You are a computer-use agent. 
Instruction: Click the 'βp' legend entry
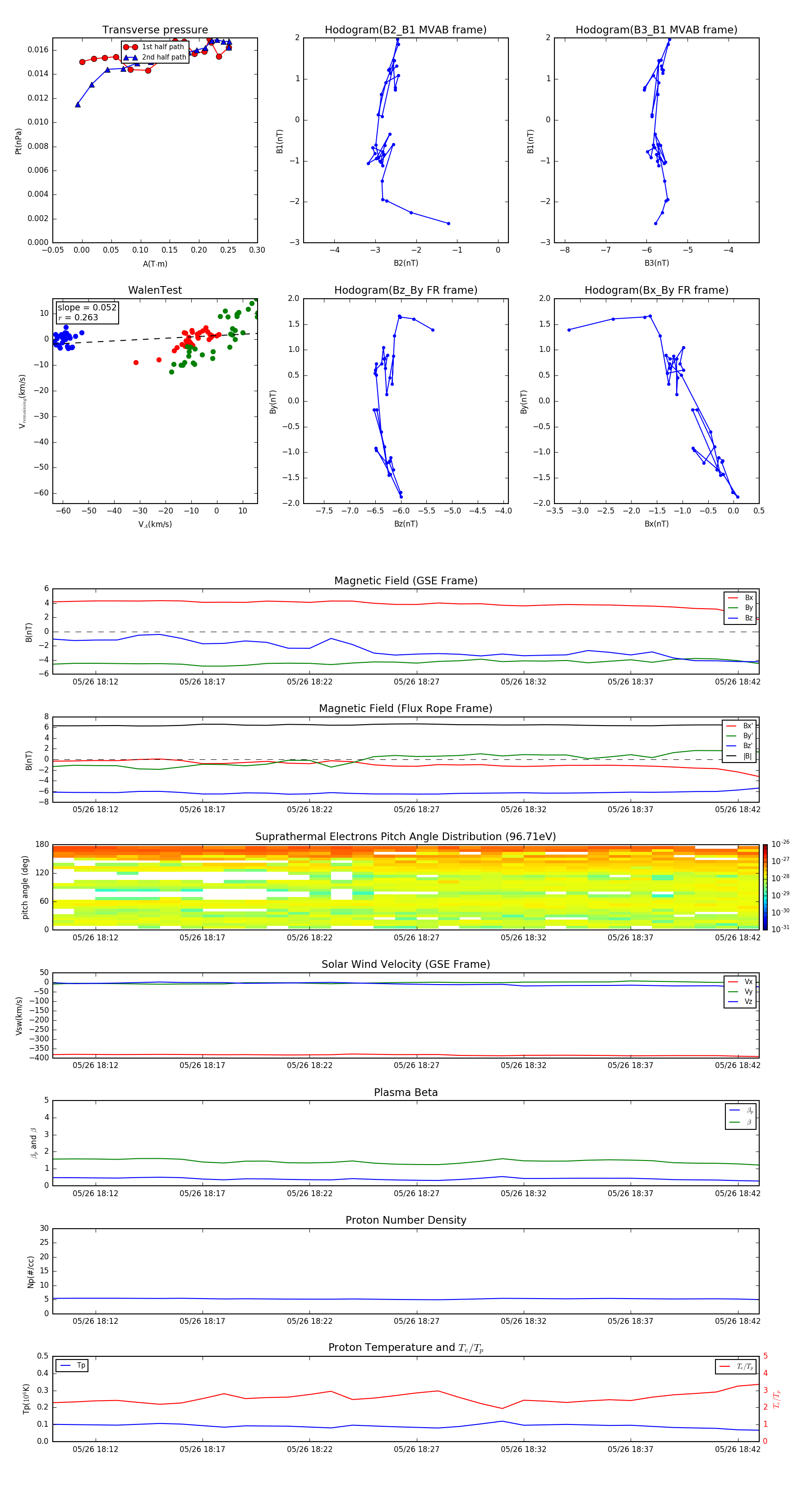tap(742, 1110)
